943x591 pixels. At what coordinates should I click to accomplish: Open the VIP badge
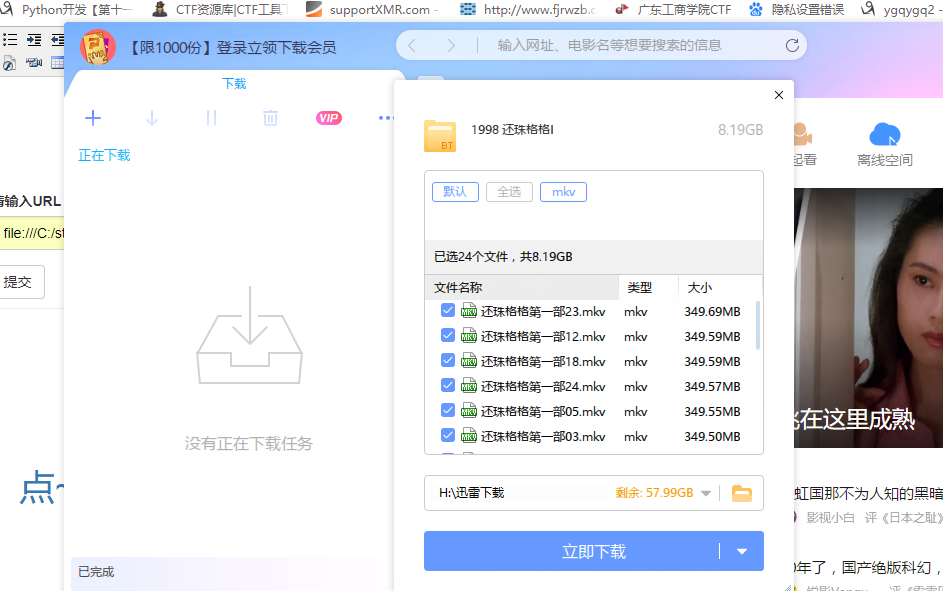(x=329, y=118)
